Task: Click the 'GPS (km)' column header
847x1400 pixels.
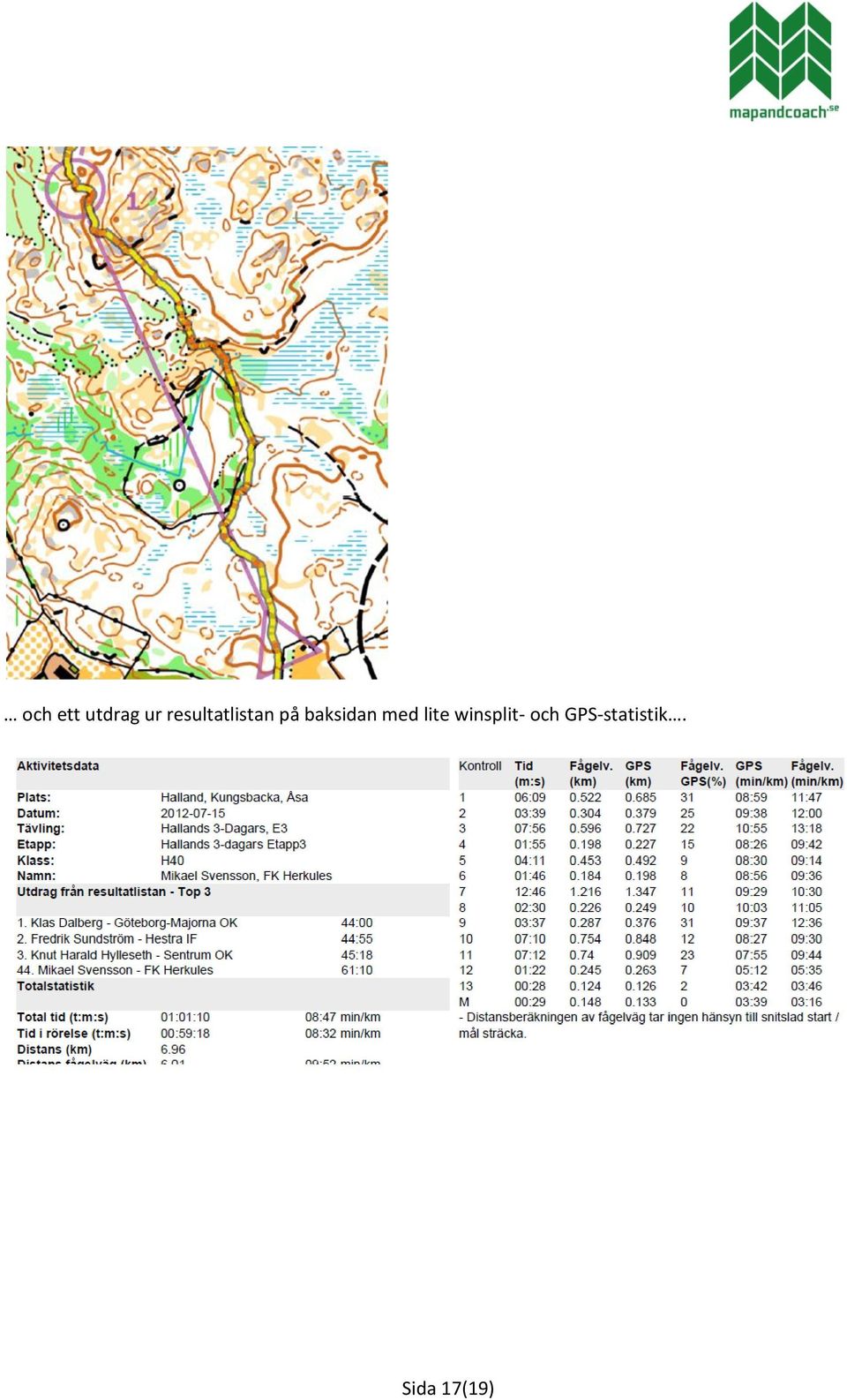Action: tap(639, 774)
